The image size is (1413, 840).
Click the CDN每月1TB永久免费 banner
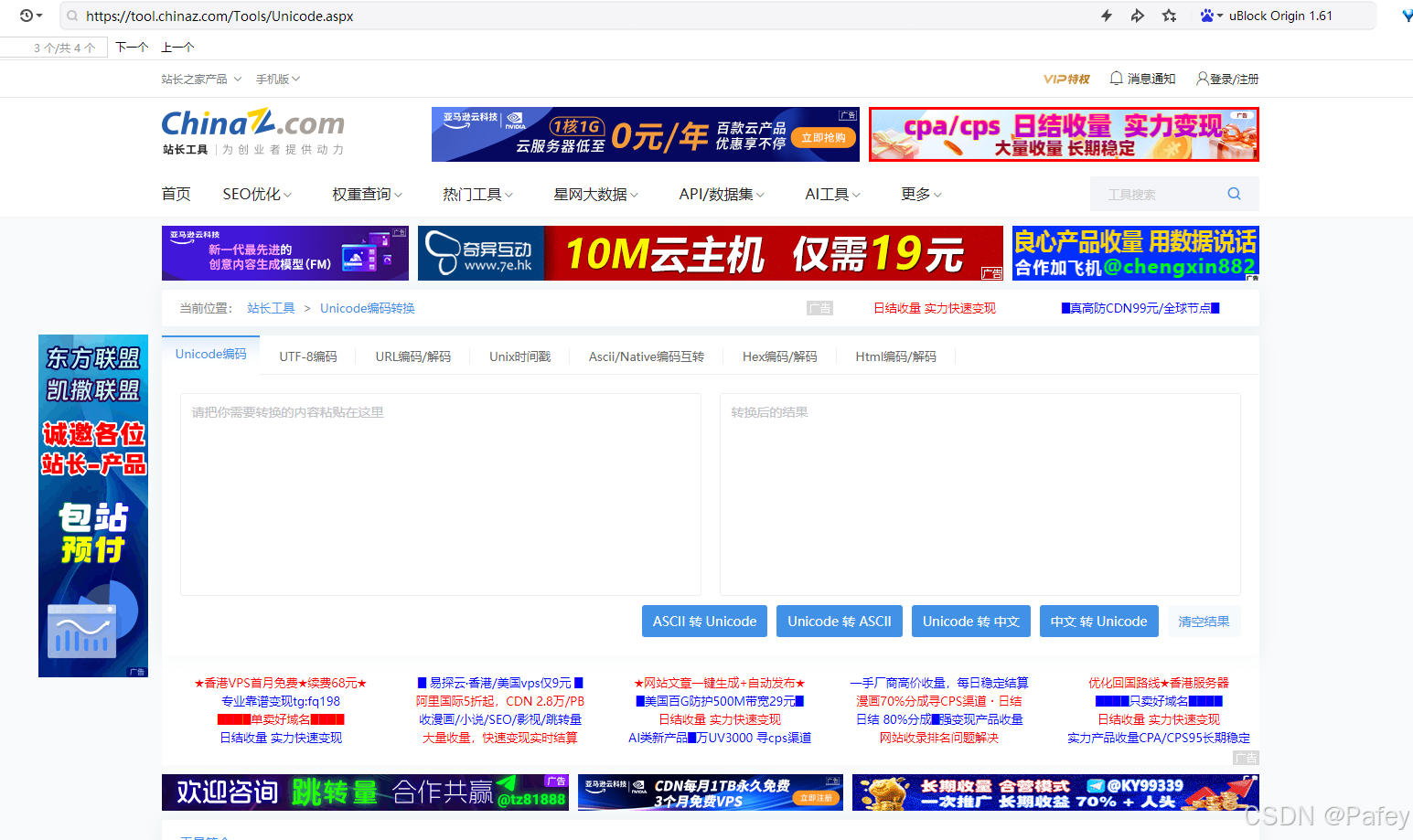711,792
